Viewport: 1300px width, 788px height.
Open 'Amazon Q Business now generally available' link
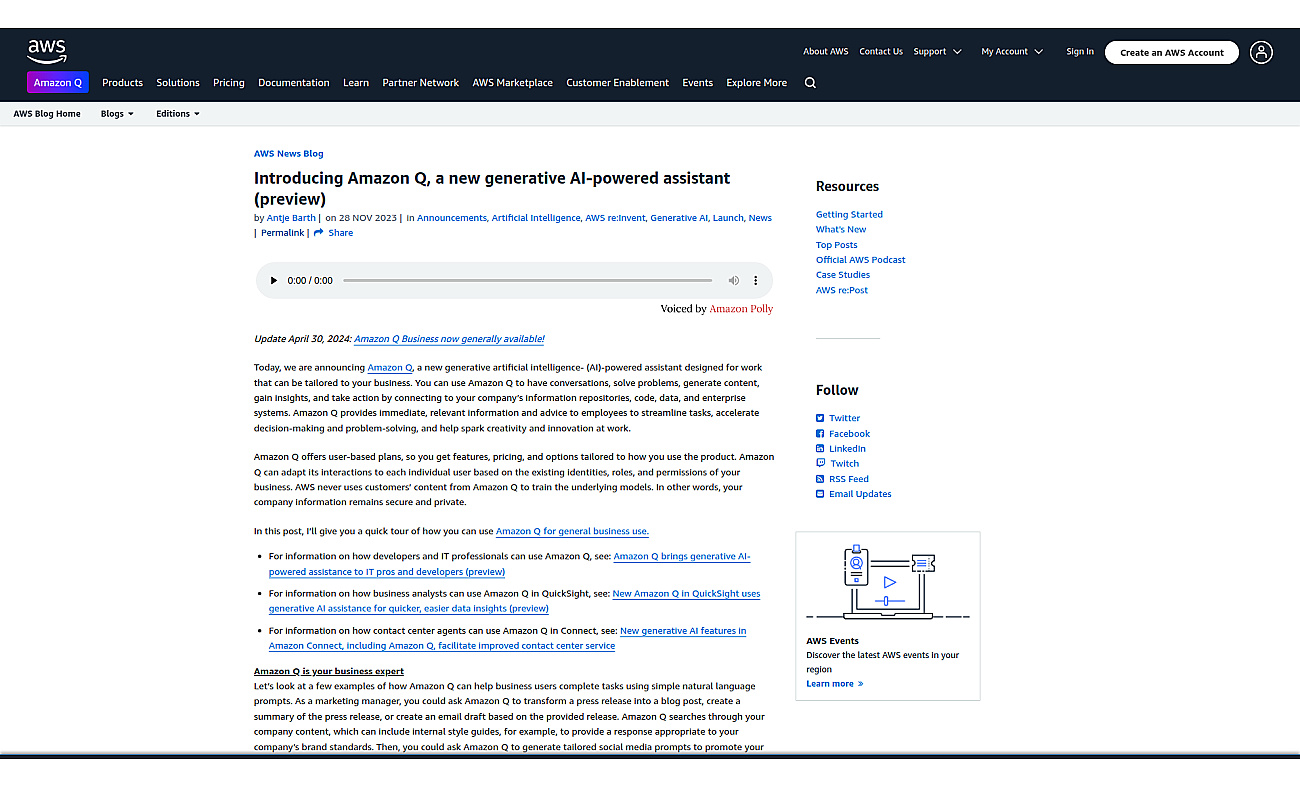(449, 339)
